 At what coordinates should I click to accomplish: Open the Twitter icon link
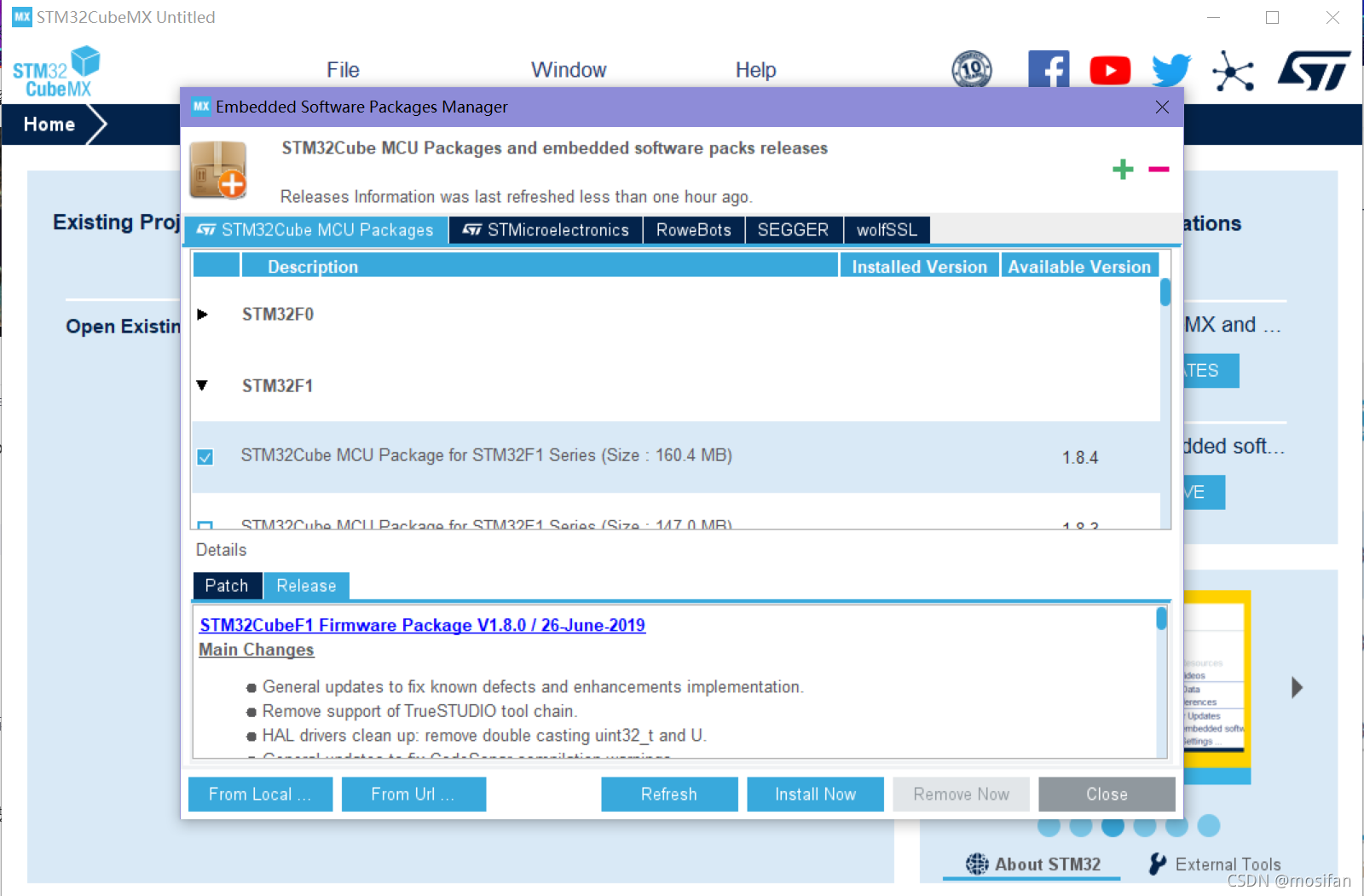pyautogui.click(x=1171, y=70)
